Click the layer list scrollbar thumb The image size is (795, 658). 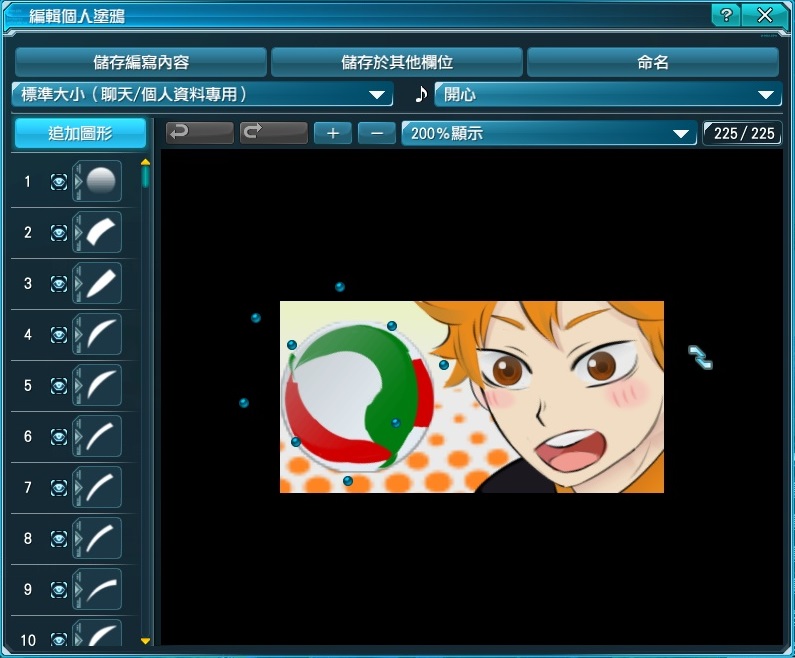pos(146,177)
